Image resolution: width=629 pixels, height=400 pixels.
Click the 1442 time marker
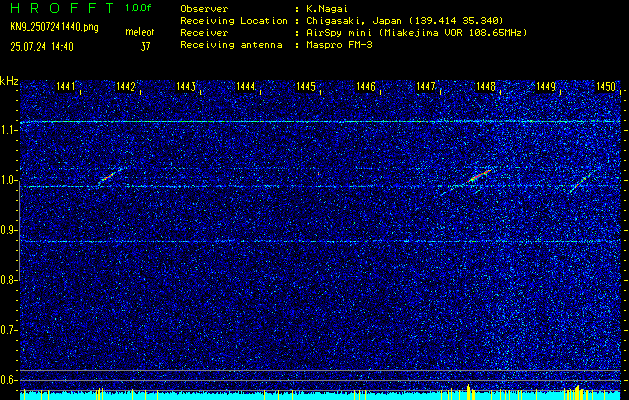click(x=125, y=86)
